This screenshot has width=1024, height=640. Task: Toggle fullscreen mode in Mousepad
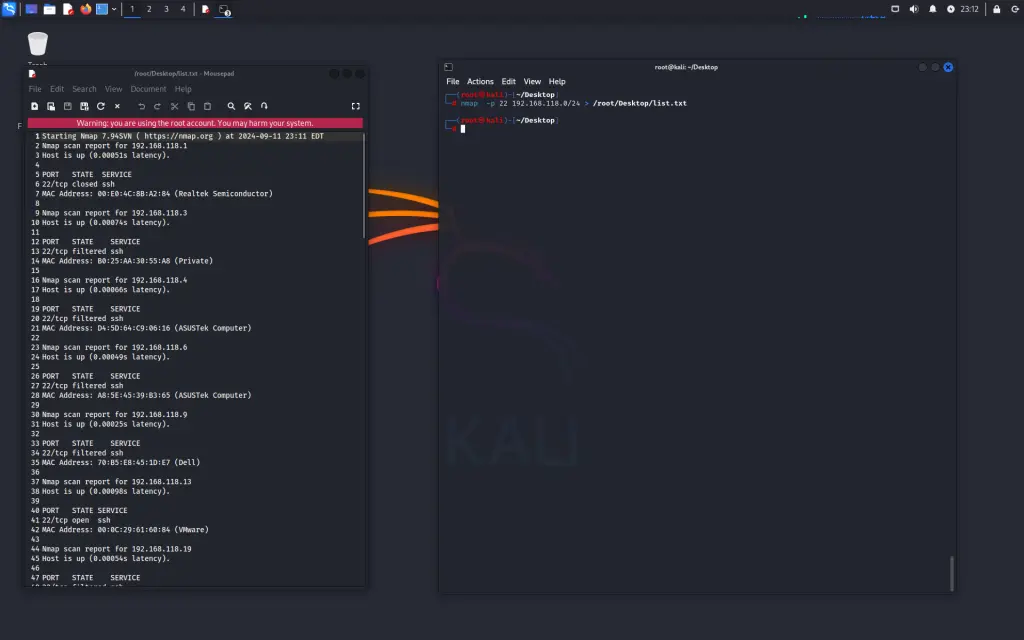[x=355, y=106]
